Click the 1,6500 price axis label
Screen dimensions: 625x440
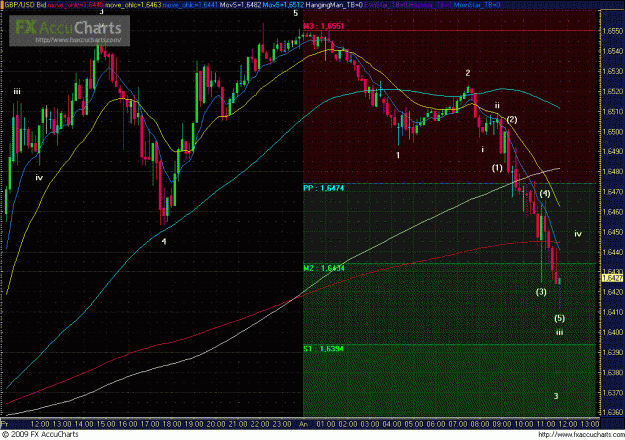(613, 132)
